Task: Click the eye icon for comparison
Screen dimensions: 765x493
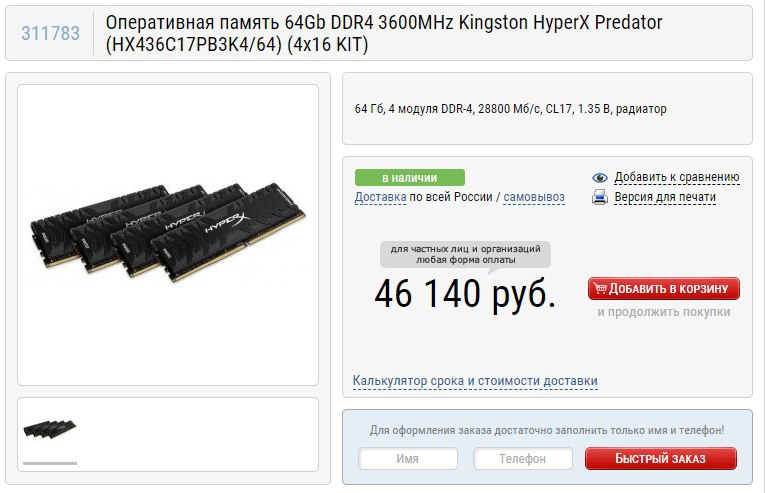Action: [x=600, y=178]
